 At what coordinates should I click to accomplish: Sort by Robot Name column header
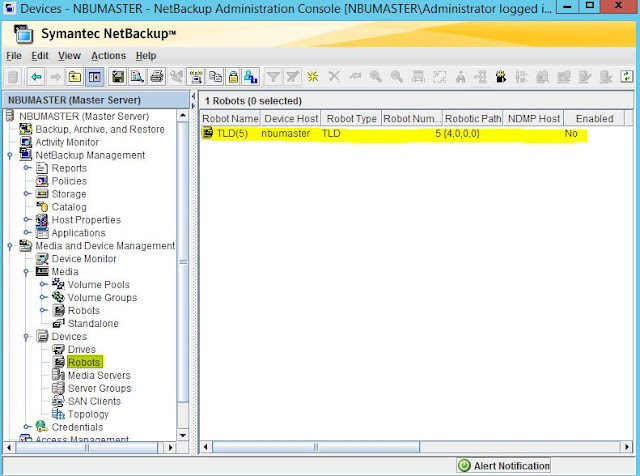point(230,118)
